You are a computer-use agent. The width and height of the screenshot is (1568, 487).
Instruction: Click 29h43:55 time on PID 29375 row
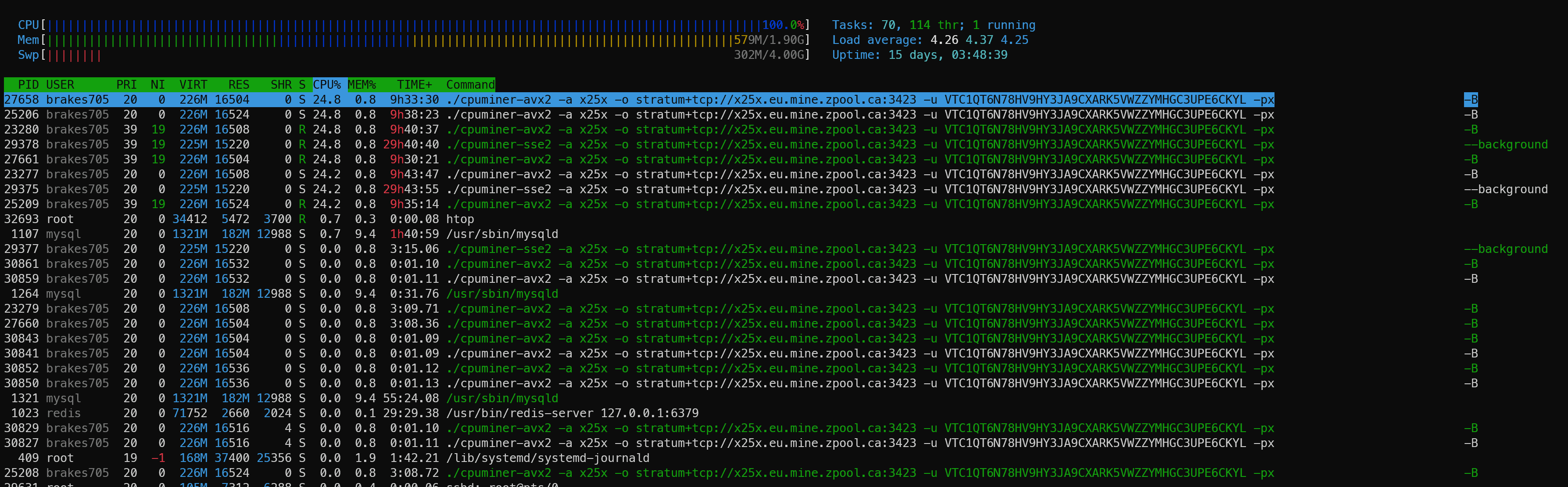(x=411, y=189)
